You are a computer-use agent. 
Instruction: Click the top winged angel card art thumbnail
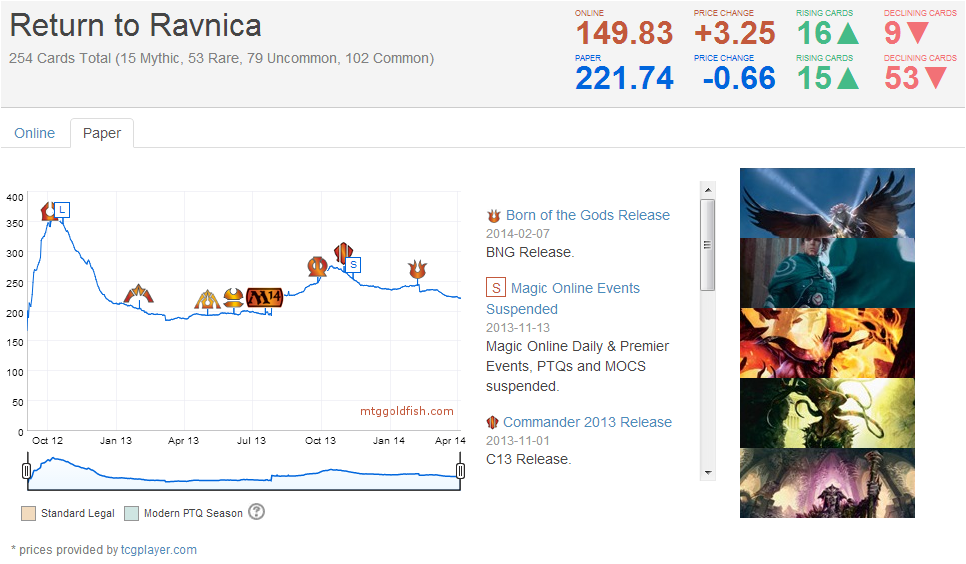[x=827, y=203]
